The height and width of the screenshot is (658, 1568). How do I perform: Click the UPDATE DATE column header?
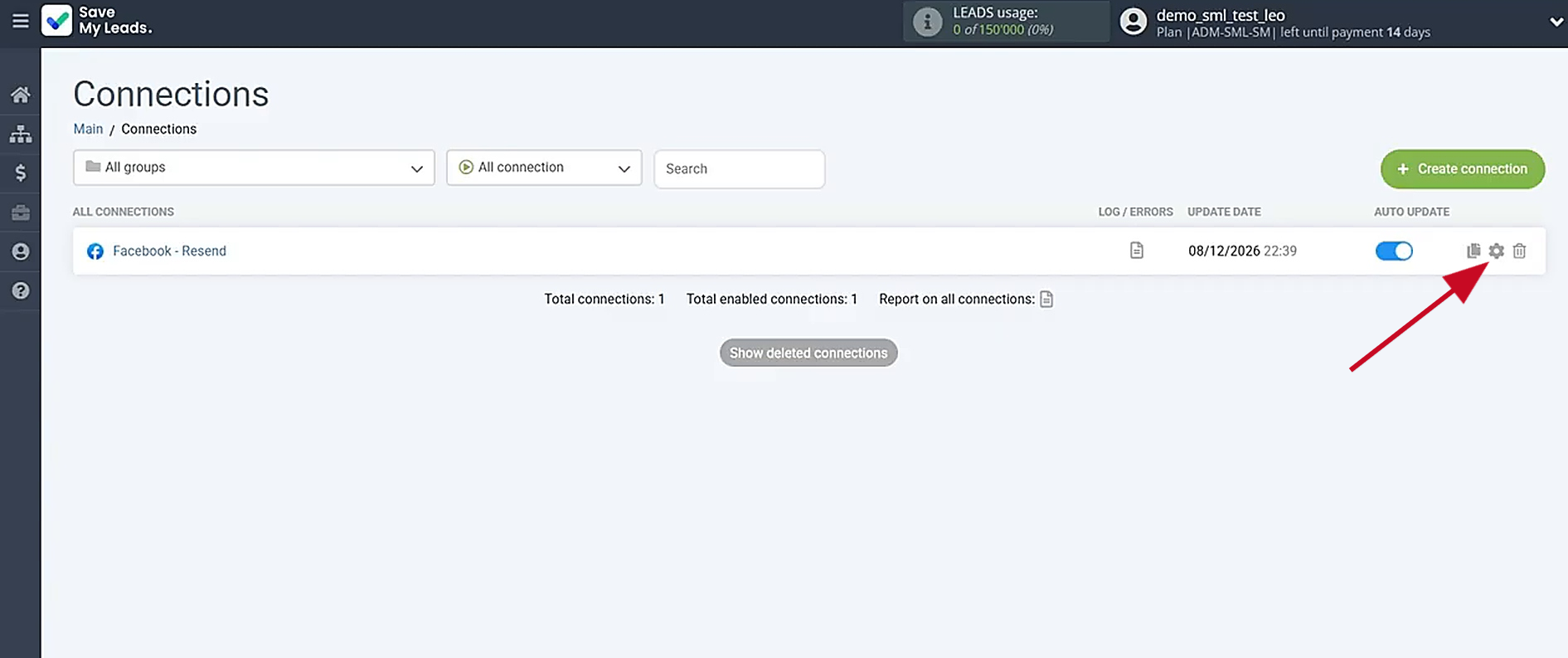click(1224, 212)
